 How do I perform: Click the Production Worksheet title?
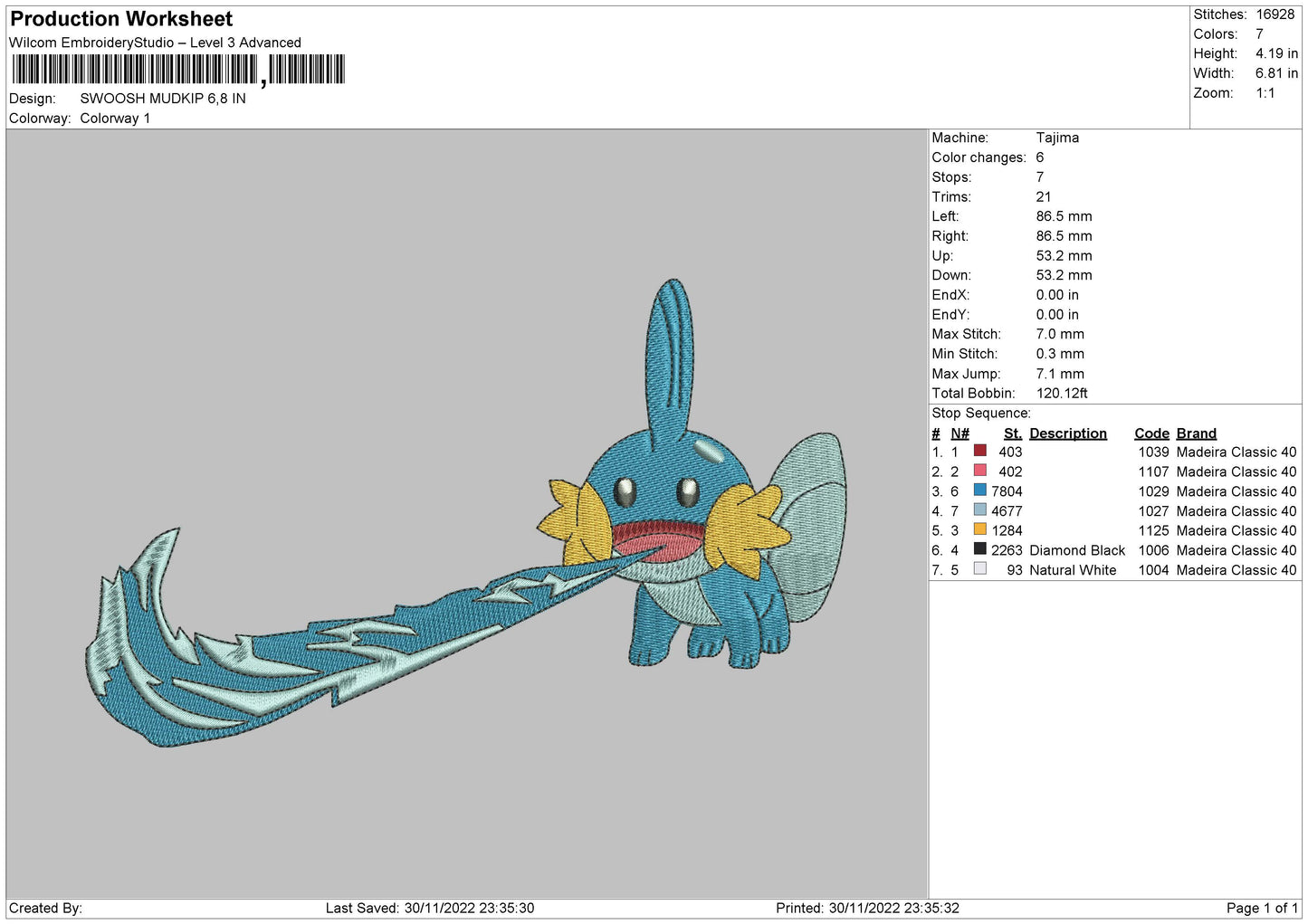121,19
